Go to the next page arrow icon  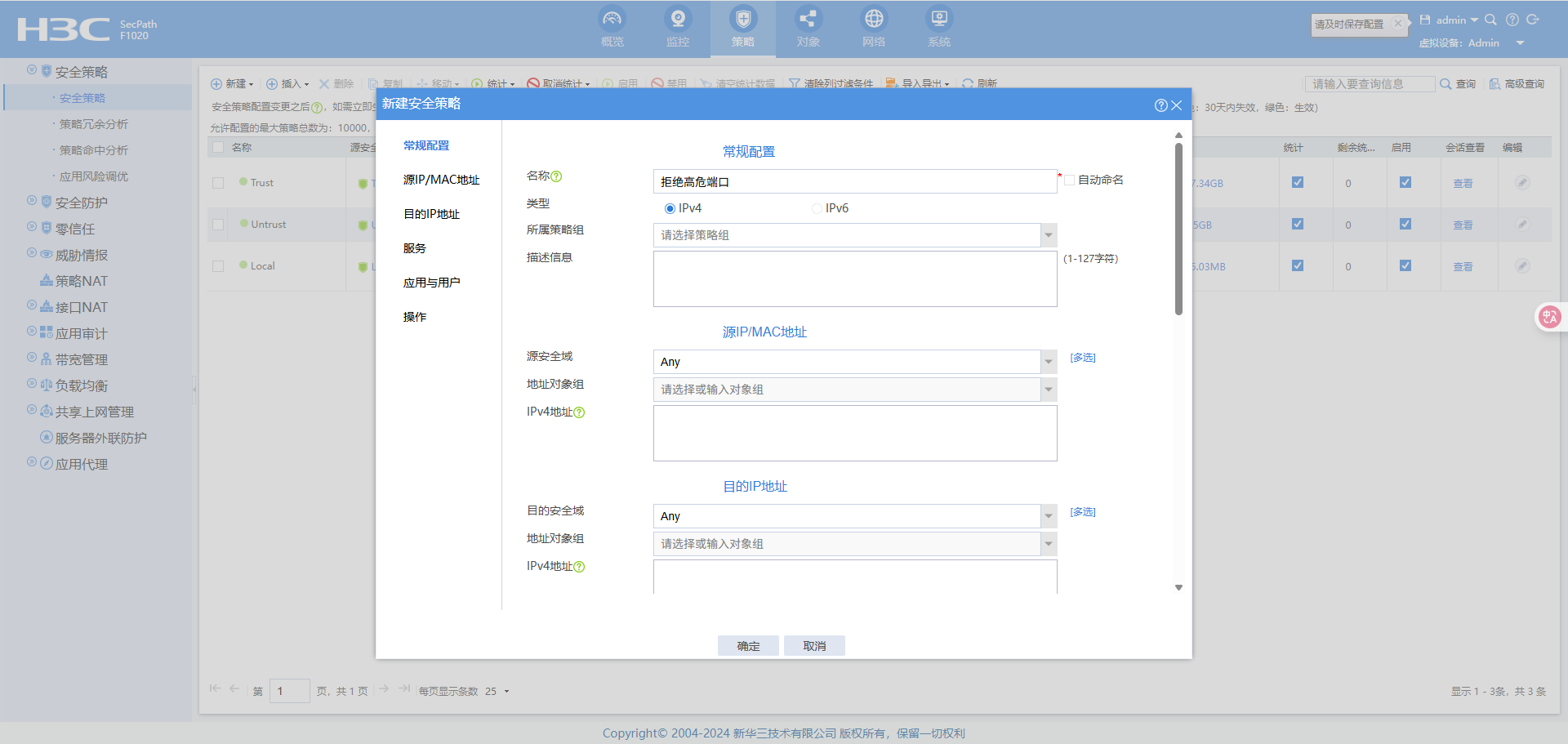tap(384, 689)
